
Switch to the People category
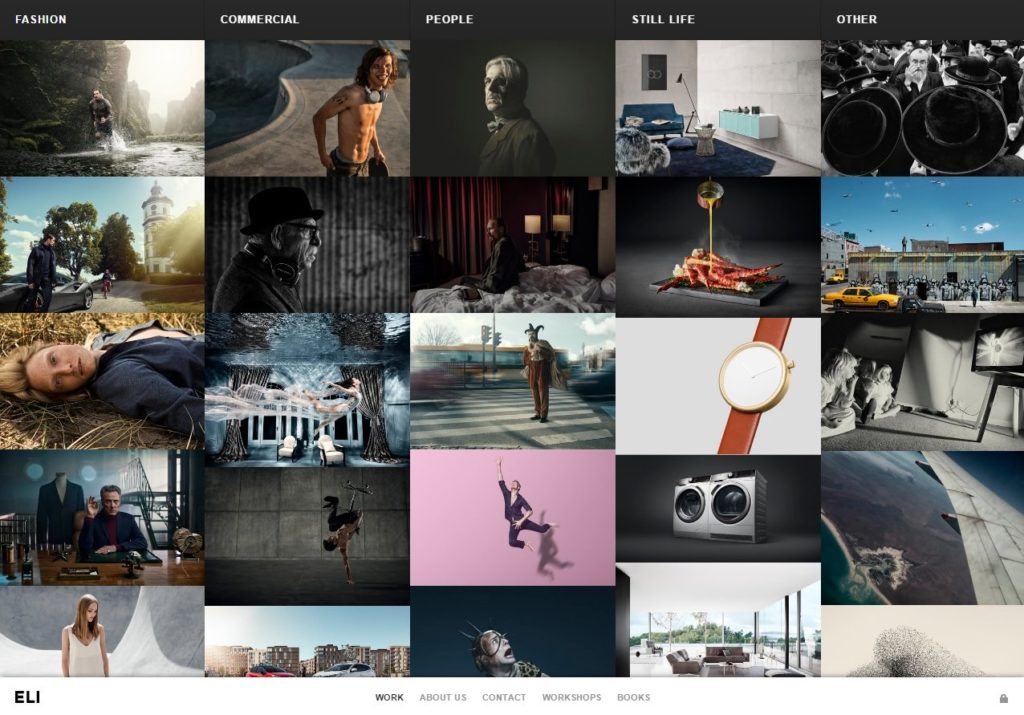click(449, 19)
